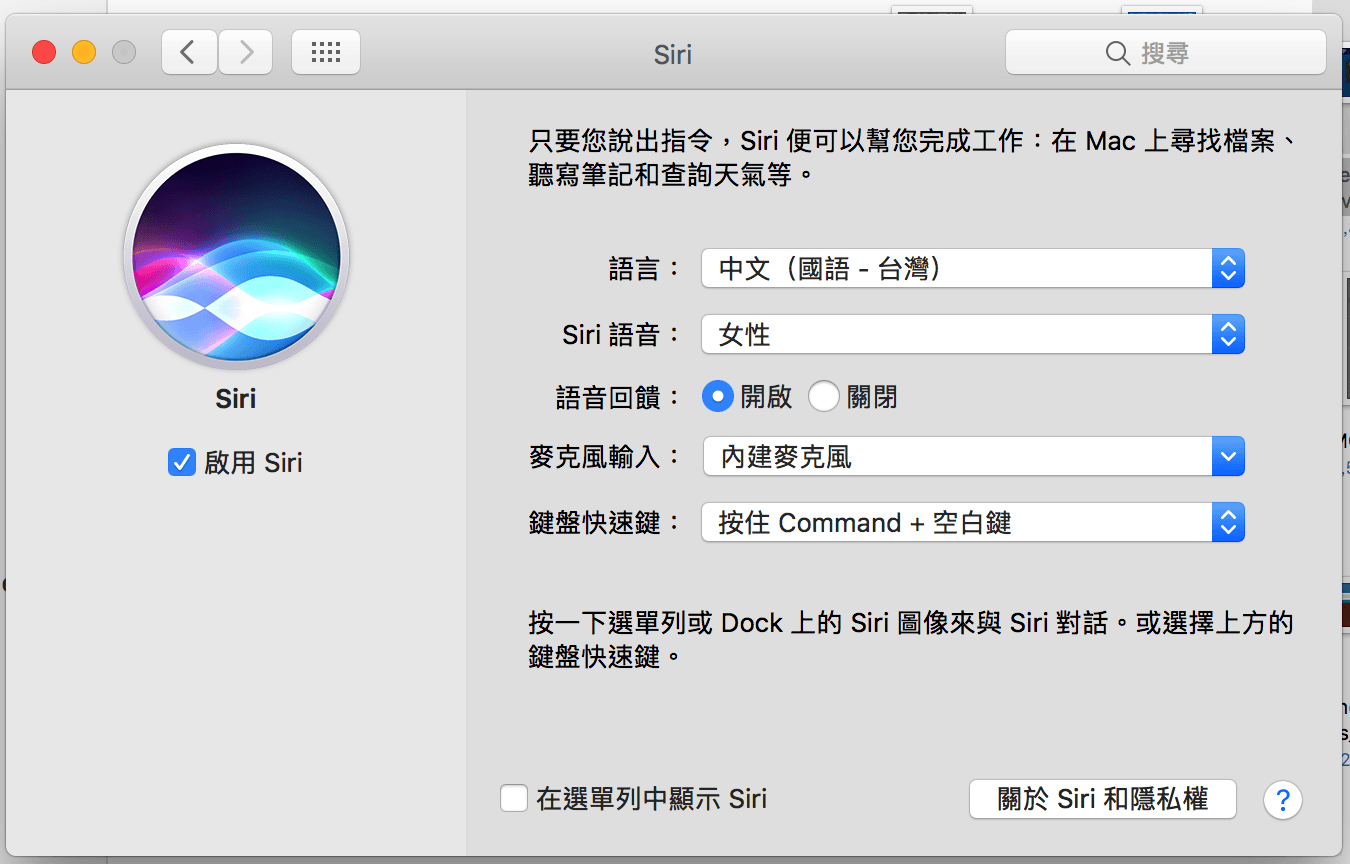
Task: Disable the 啟用 Siri checkbox
Action: [x=181, y=462]
